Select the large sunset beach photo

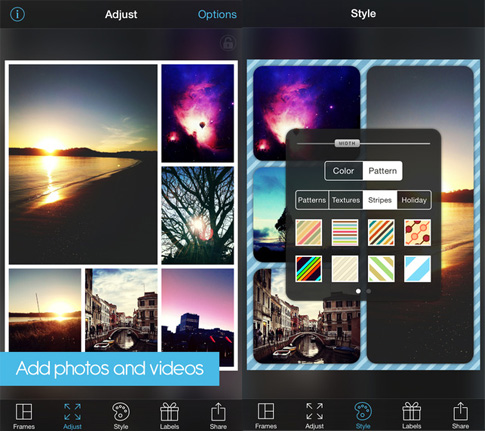[83, 164]
